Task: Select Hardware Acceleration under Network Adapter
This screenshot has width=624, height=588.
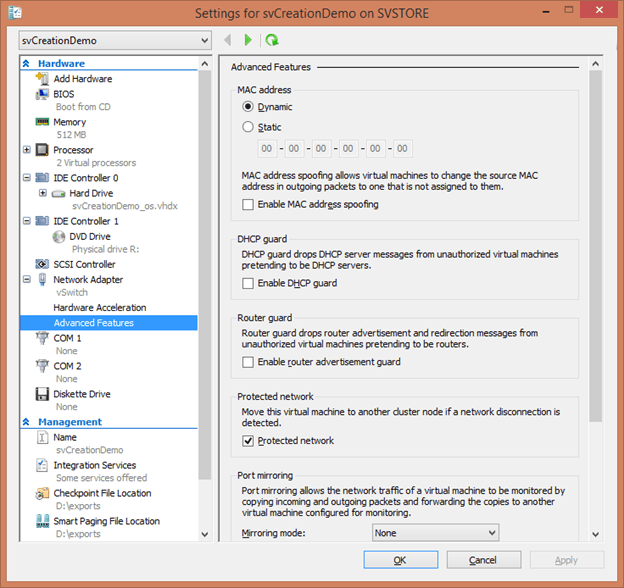Action: [x=100, y=308]
